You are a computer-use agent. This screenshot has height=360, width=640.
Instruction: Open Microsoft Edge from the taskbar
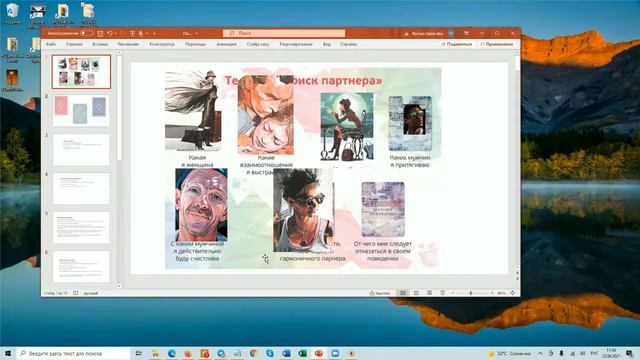click(172, 353)
